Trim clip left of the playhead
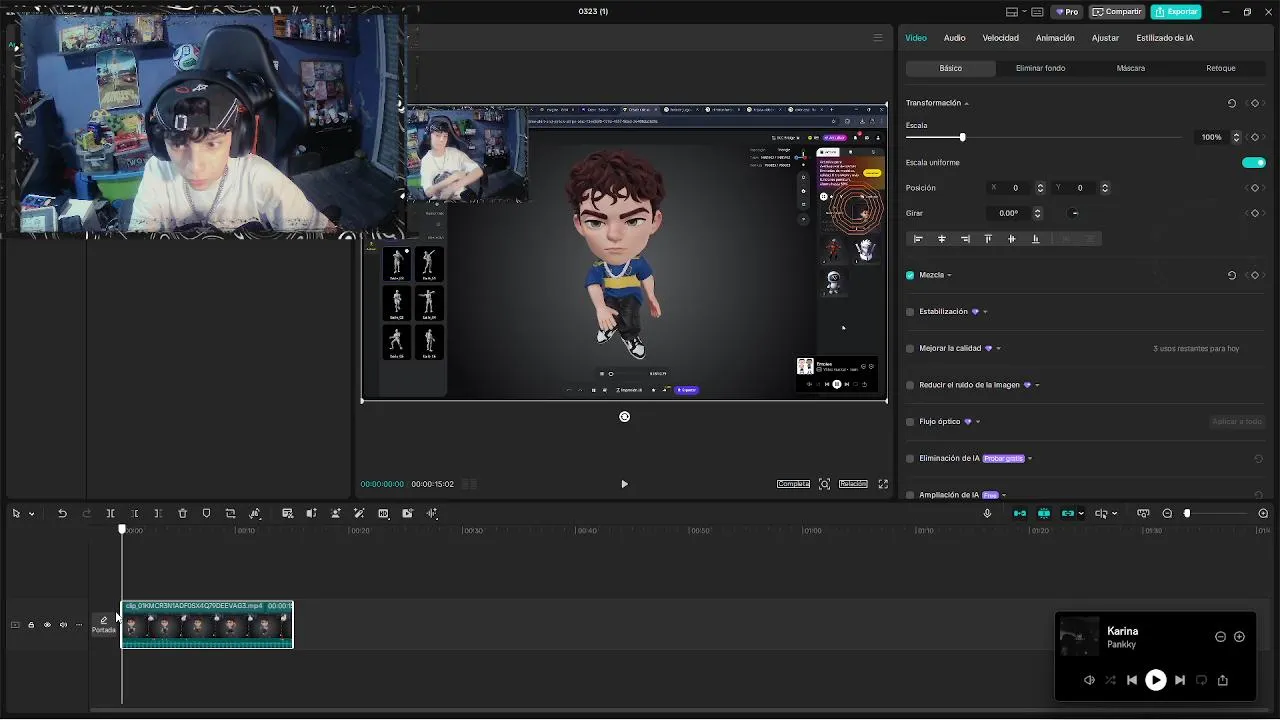 [x=134, y=513]
